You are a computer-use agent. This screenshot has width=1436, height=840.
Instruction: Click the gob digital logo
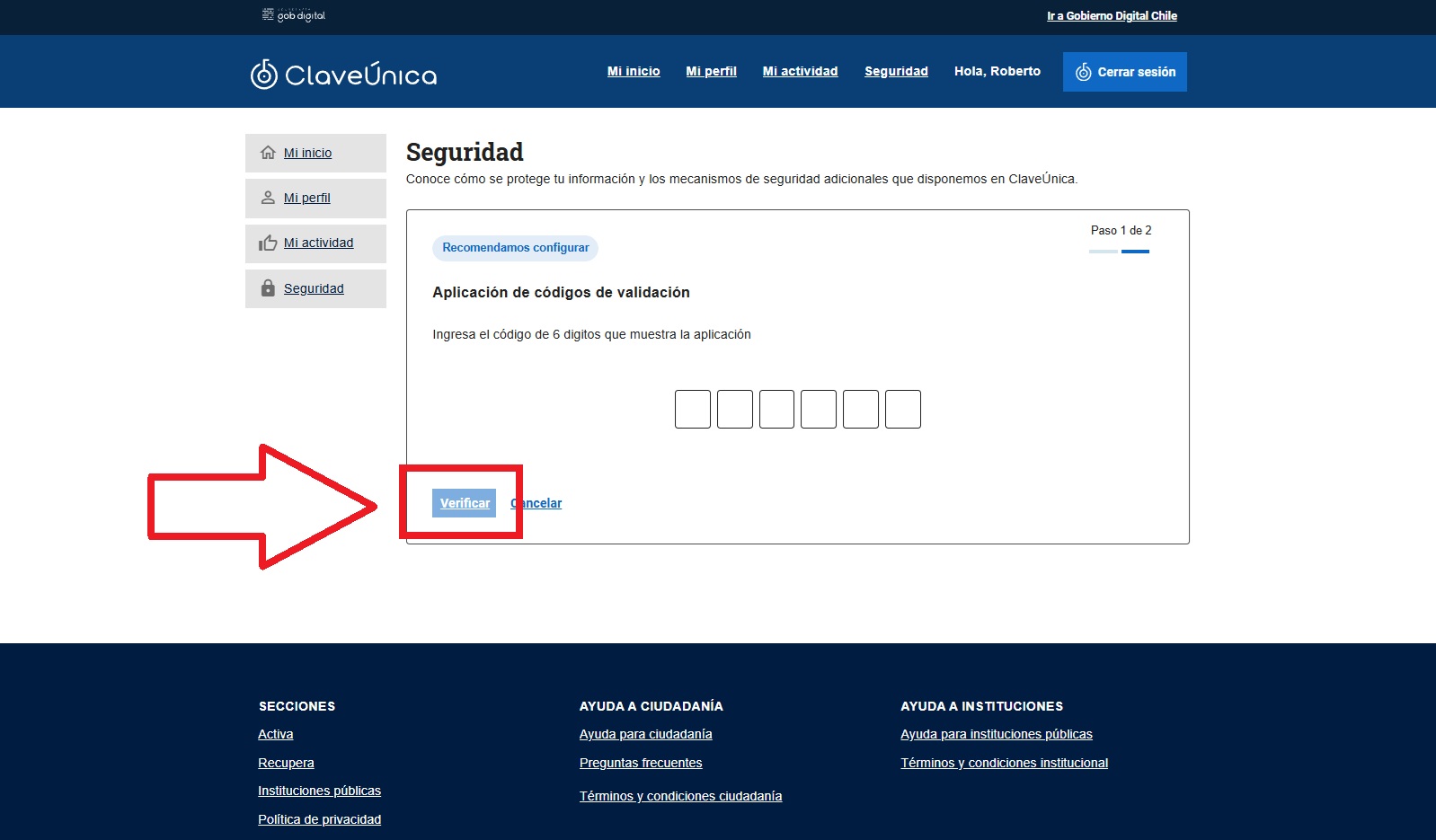tap(294, 15)
